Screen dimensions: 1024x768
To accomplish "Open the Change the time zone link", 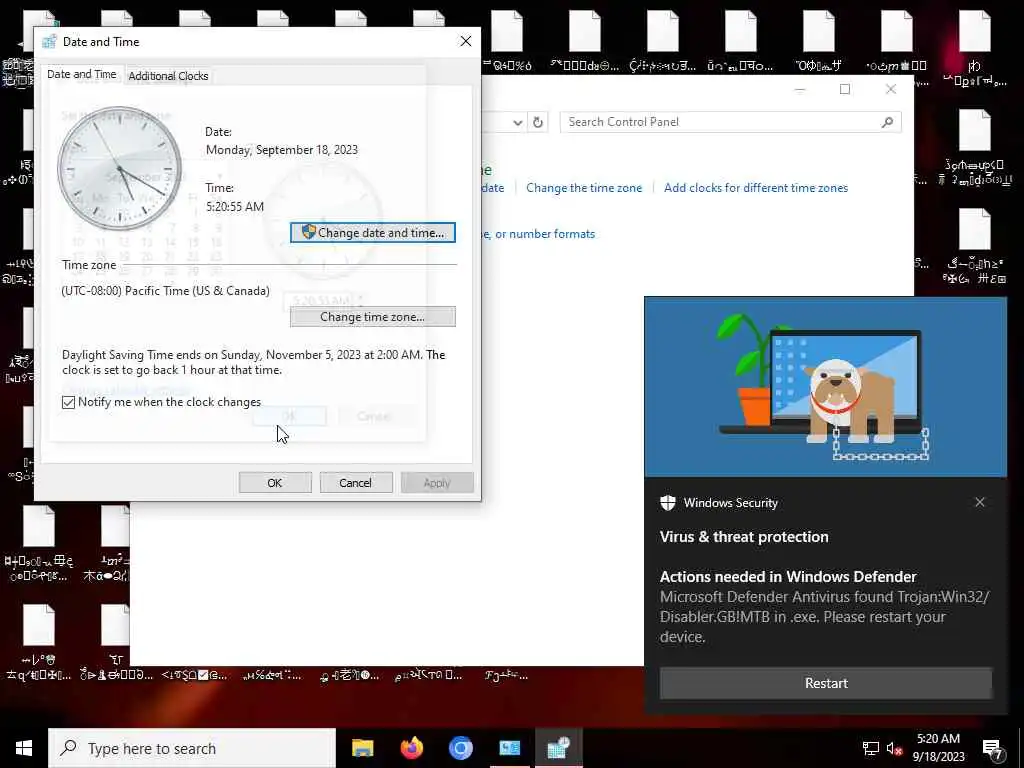I will click(584, 188).
